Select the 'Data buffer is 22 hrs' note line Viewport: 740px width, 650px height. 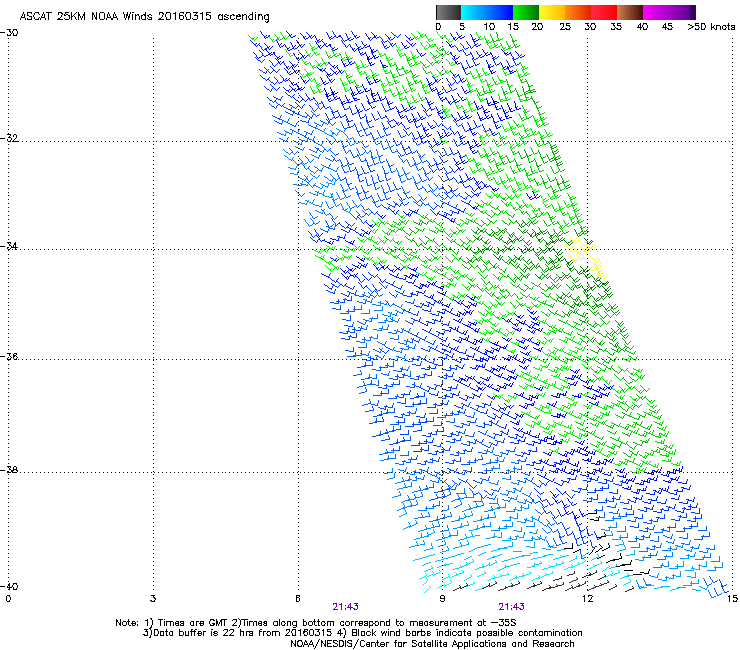click(x=362, y=633)
